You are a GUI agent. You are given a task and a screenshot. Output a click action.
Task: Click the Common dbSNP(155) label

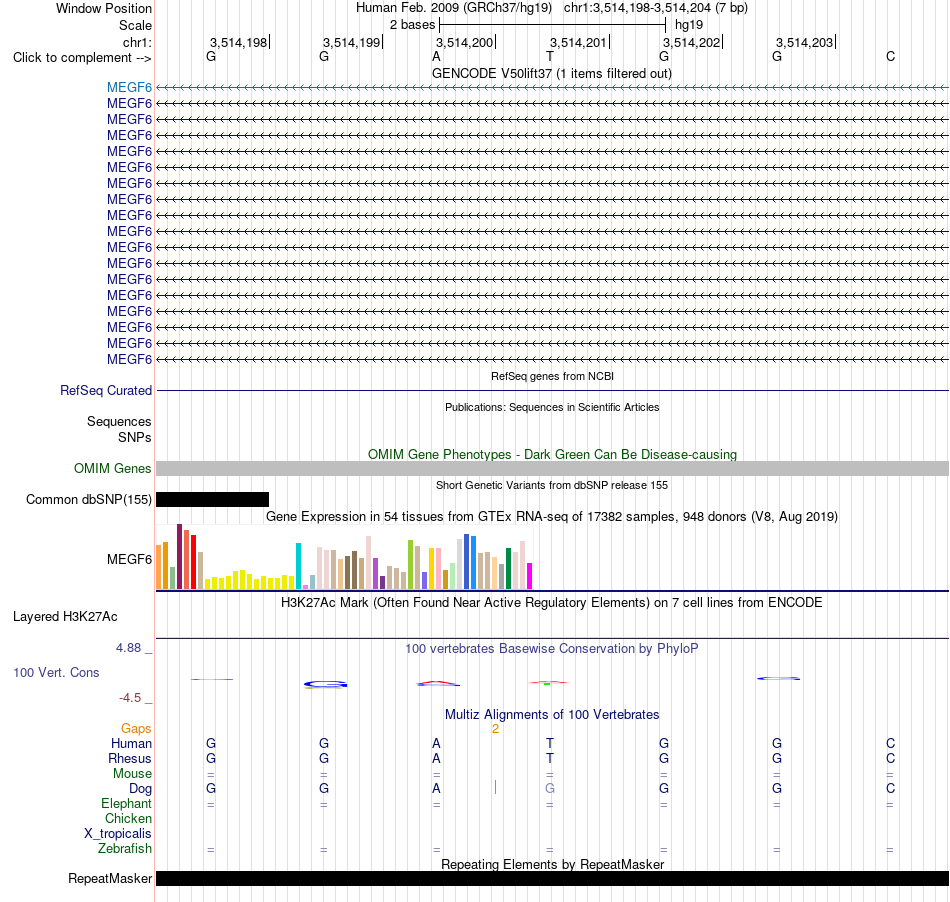88,499
